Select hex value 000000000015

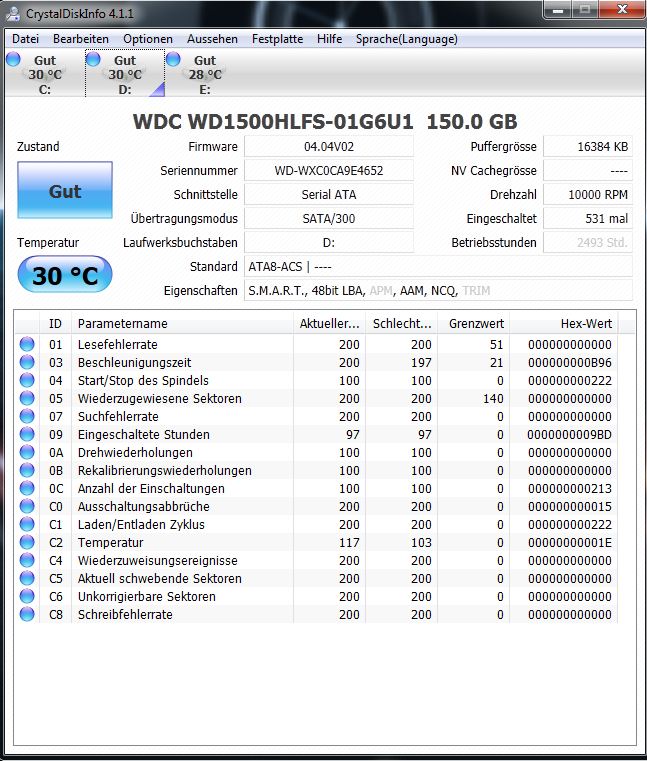[570, 506]
